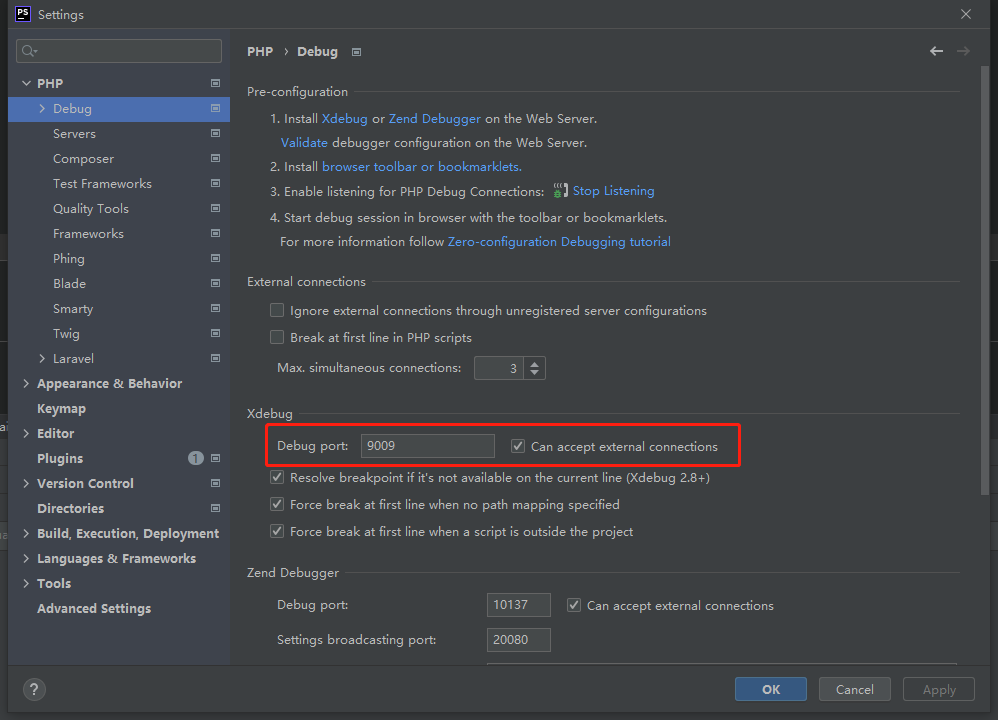
Task: Decrease max simultaneous connections with down arrow
Action: coord(535,372)
